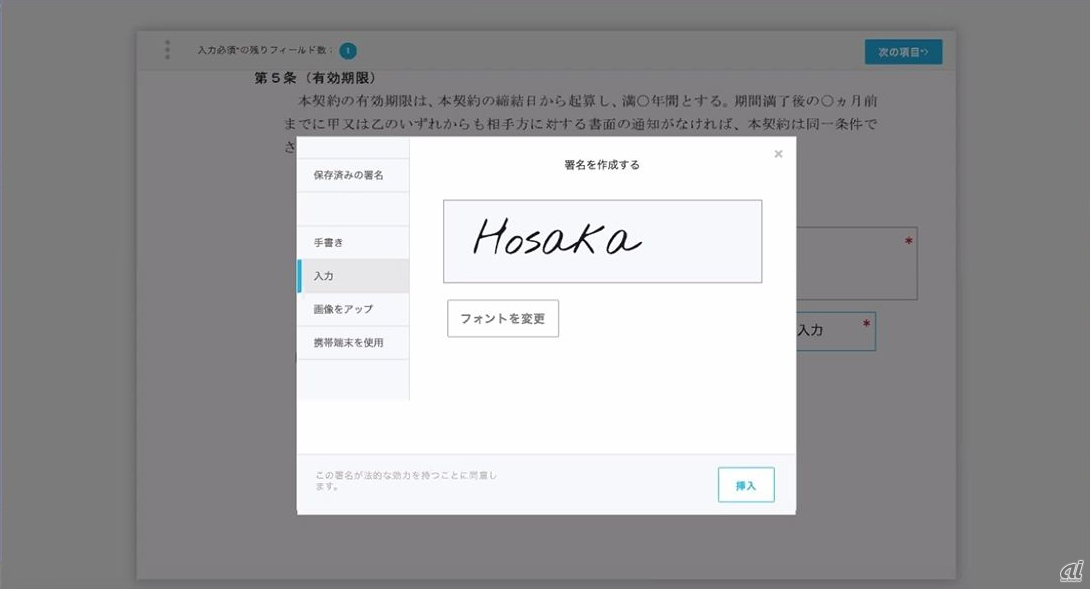
Task: Click the legal consent text in dialog footer
Action: point(406,481)
